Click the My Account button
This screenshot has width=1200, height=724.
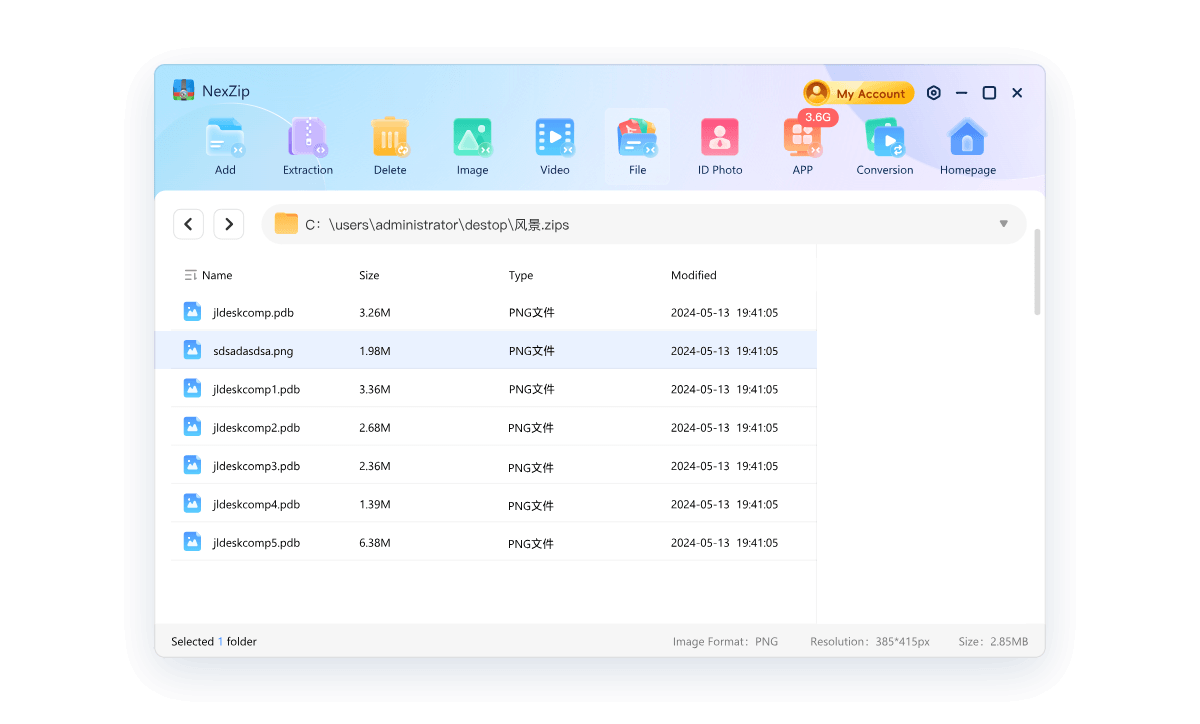pos(859,93)
